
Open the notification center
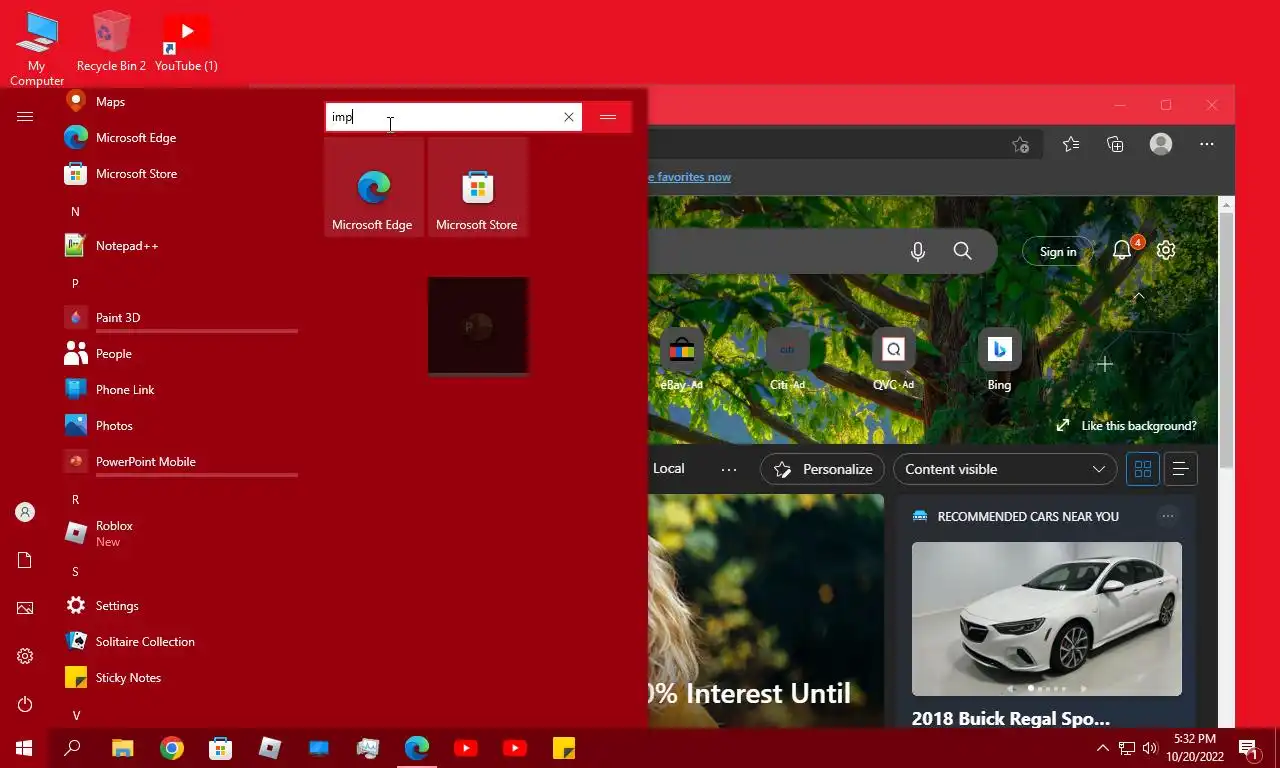[x=1249, y=748]
